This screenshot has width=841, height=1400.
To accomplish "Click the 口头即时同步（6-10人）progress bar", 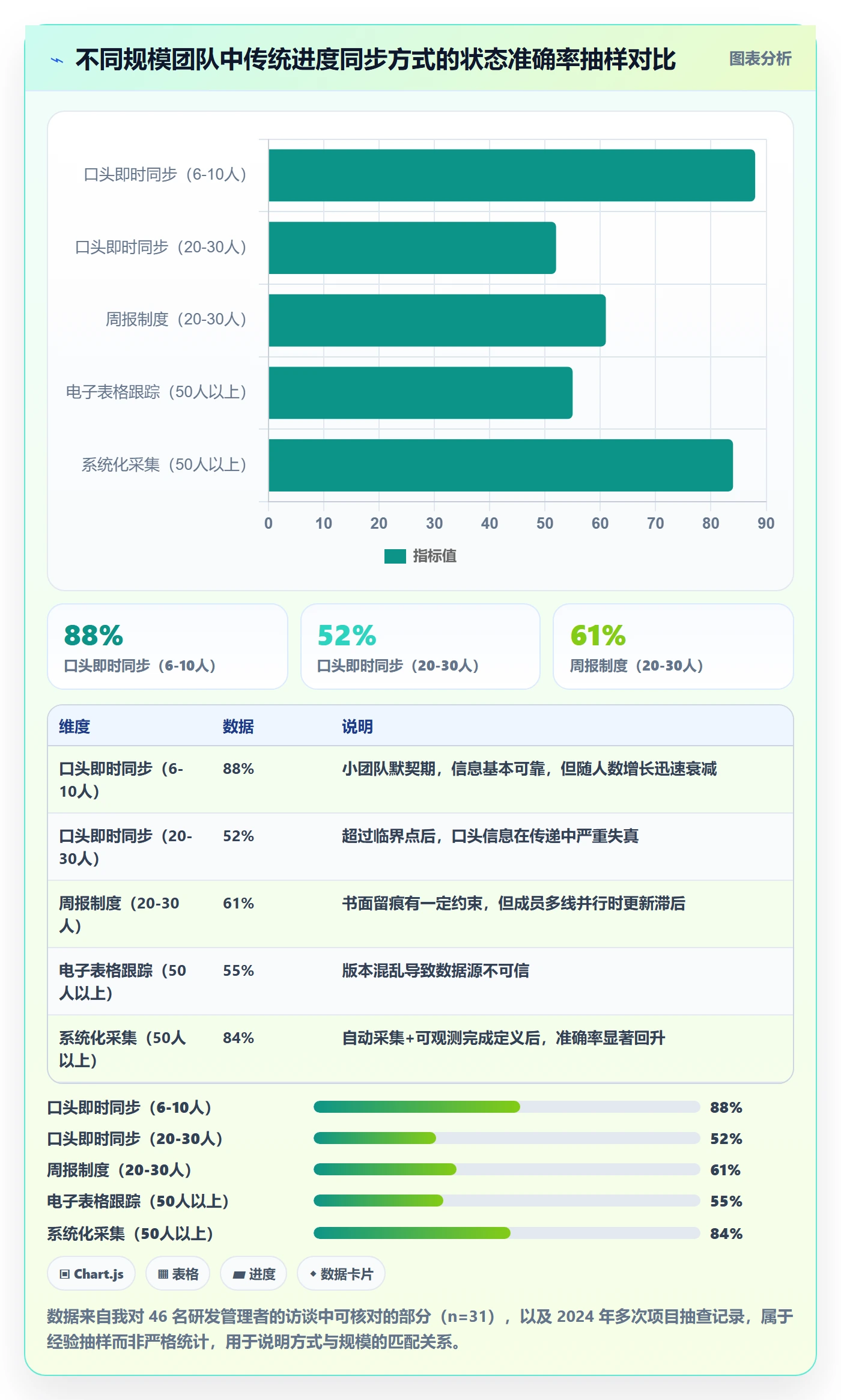I will (x=507, y=1107).
